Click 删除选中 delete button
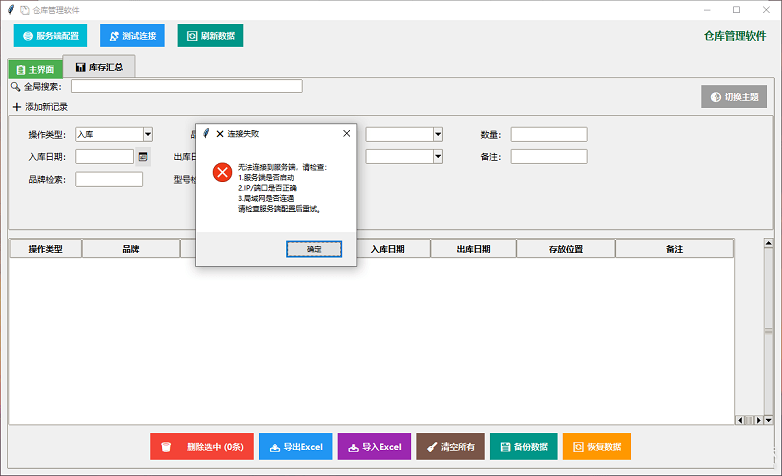This screenshot has height=476, width=782. click(x=201, y=447)
